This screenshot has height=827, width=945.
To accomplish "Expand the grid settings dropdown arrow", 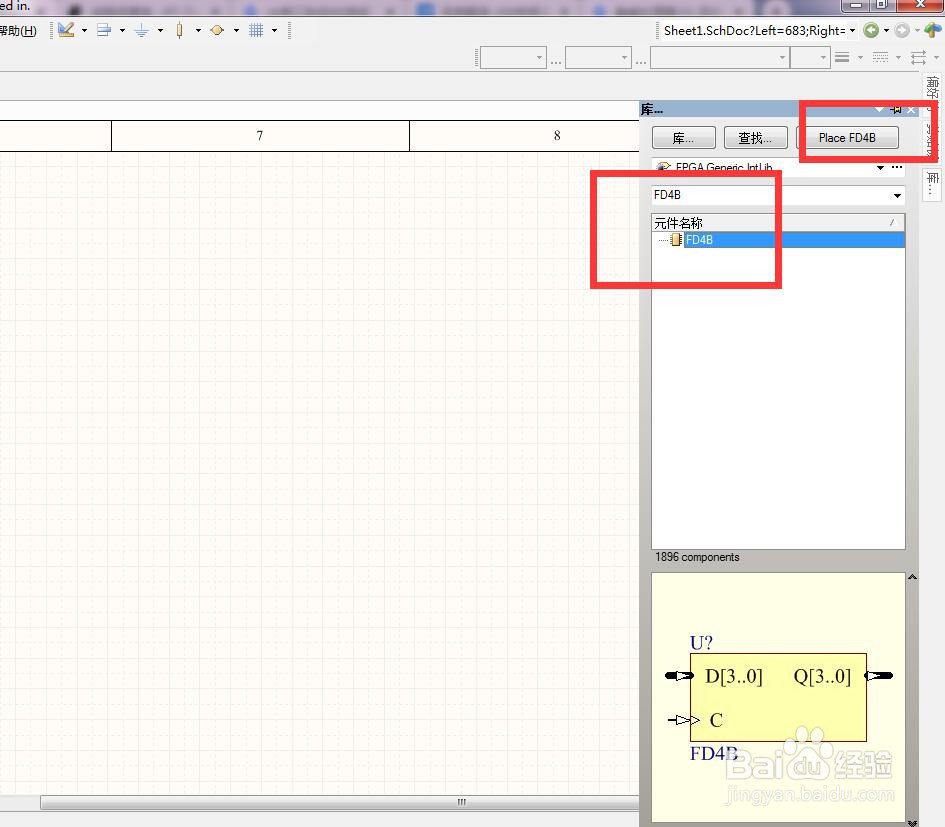I will pos(274,30).
